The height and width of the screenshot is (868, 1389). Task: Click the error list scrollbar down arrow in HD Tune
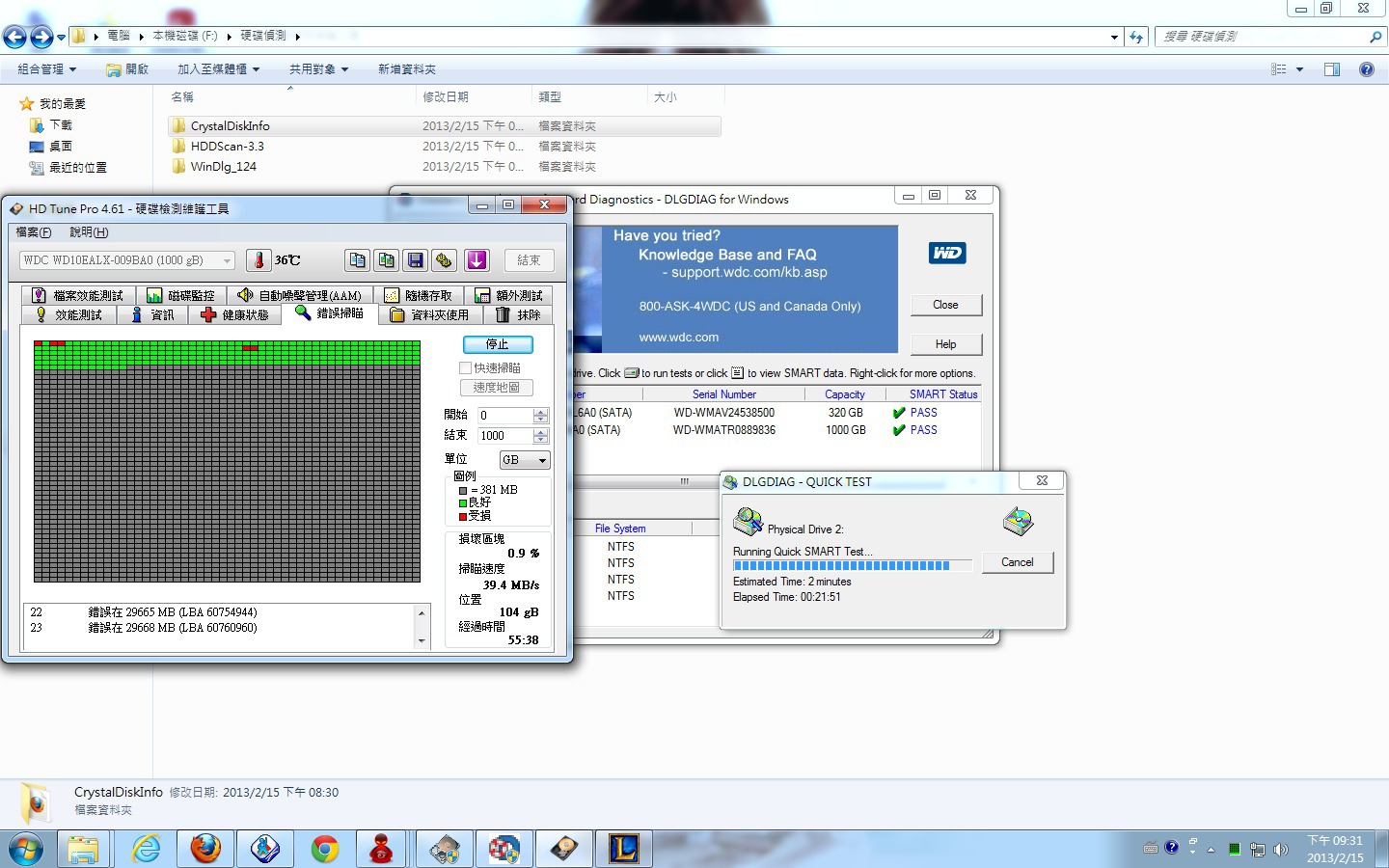tap(422, 641)
